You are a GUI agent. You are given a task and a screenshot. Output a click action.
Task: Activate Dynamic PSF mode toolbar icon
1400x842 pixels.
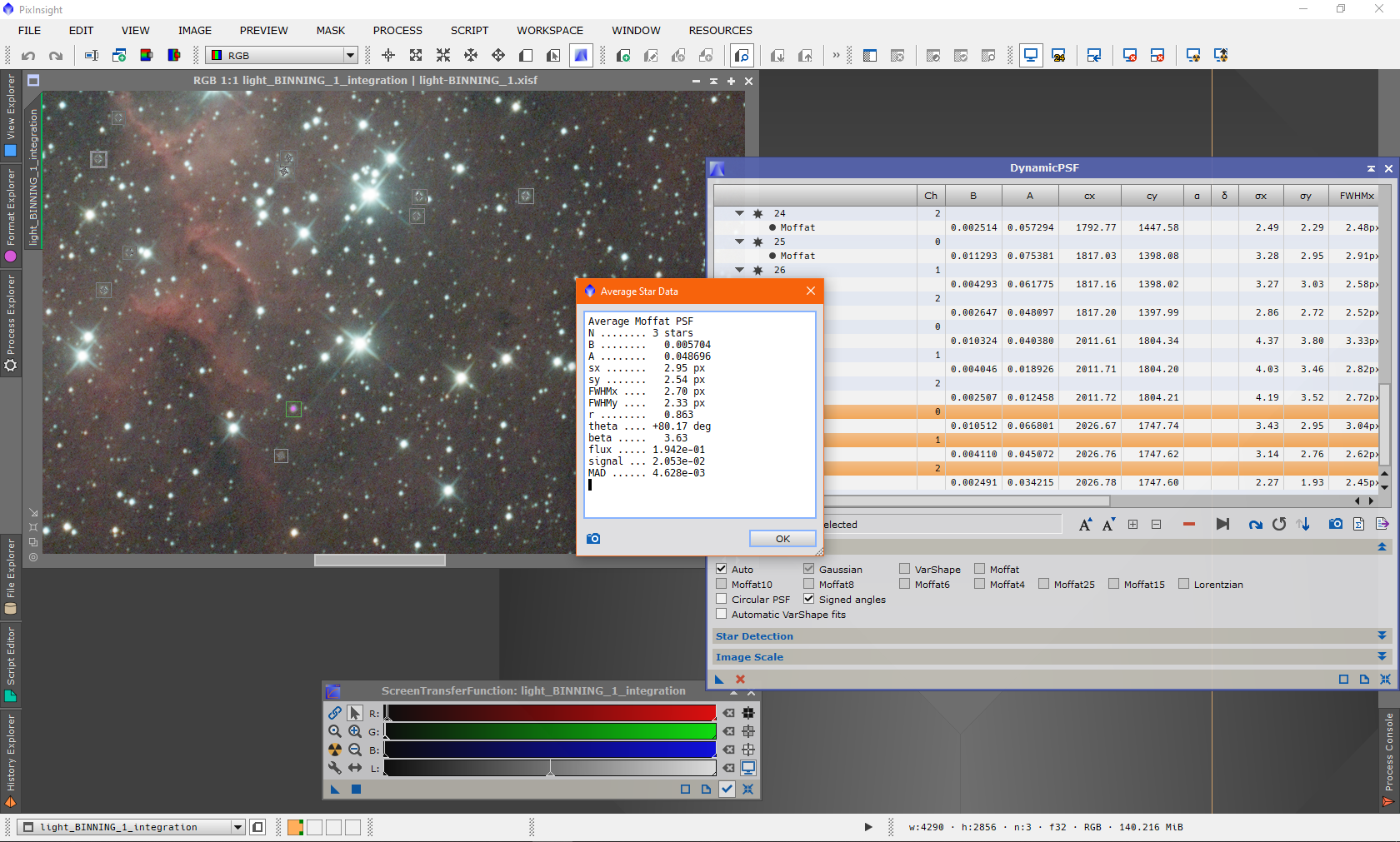[581, 56]
